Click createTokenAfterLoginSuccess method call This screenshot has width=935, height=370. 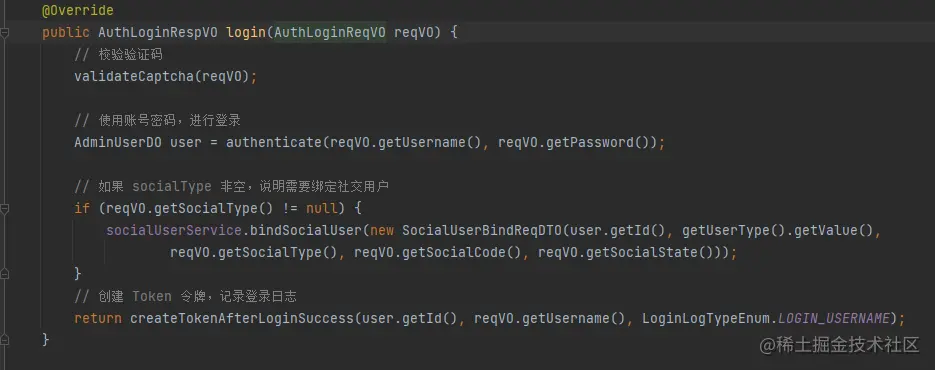tap(242, 318)
